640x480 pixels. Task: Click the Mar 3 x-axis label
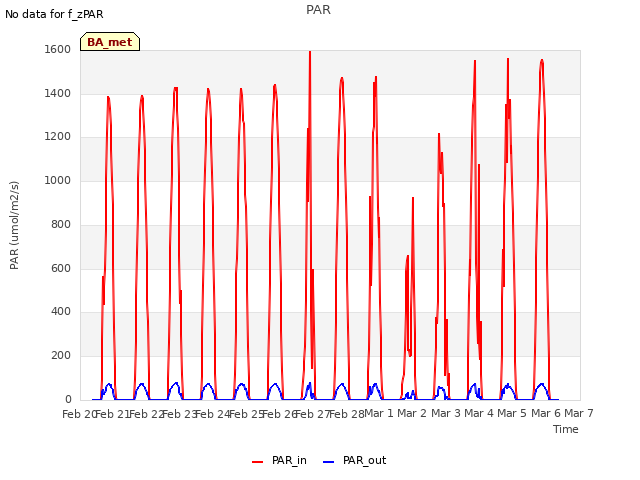[446, 413]
